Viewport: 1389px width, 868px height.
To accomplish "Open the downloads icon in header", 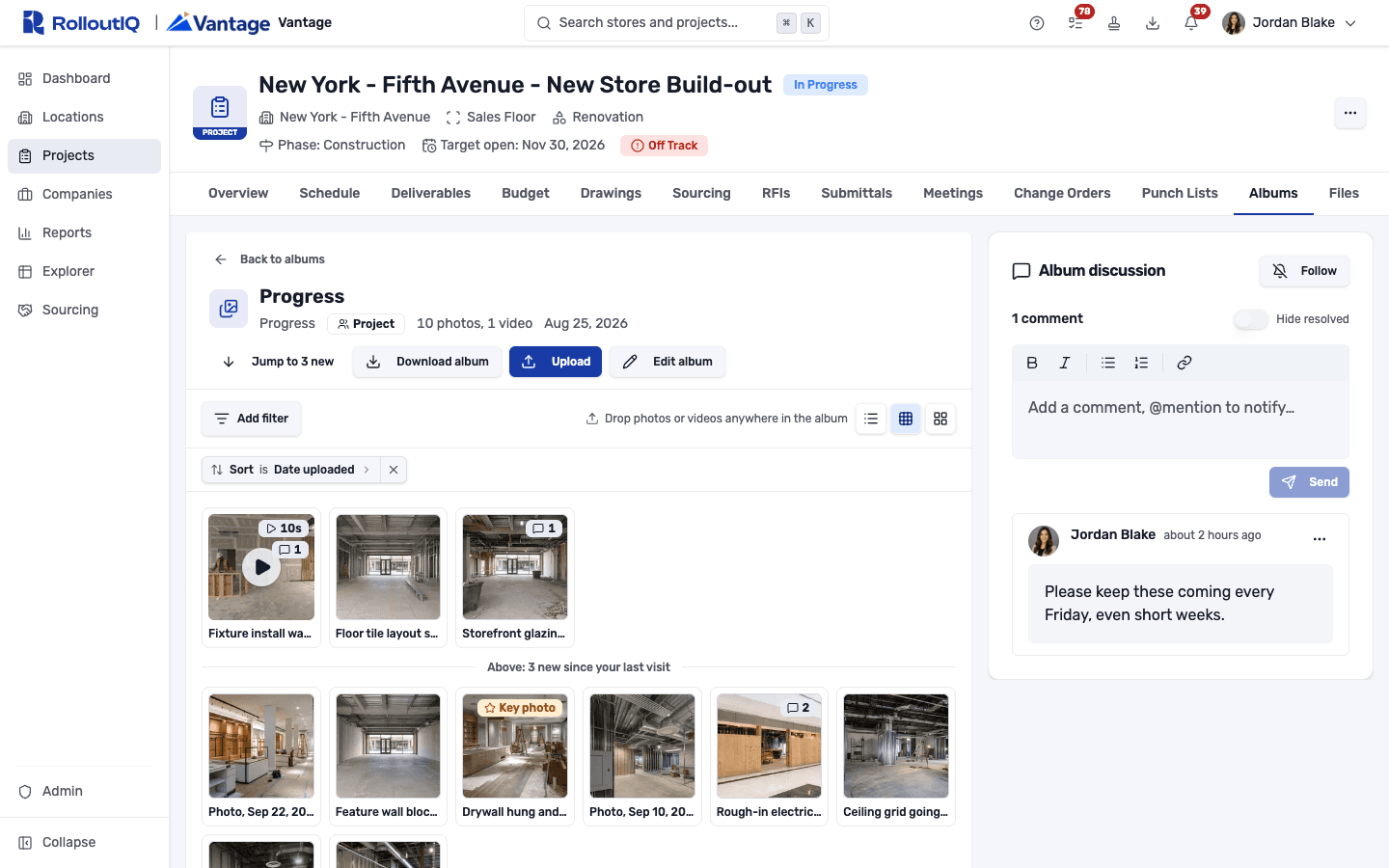I will click(1153, 23).
